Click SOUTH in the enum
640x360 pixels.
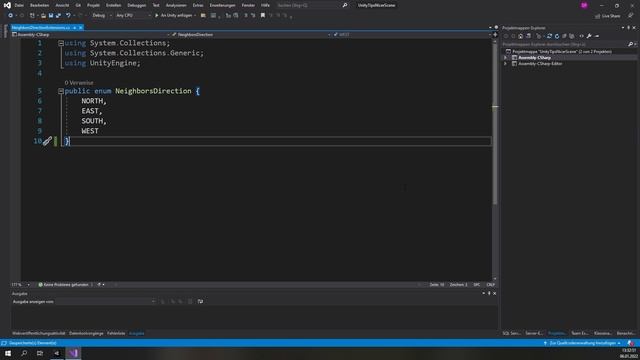(x=93, y=121)
